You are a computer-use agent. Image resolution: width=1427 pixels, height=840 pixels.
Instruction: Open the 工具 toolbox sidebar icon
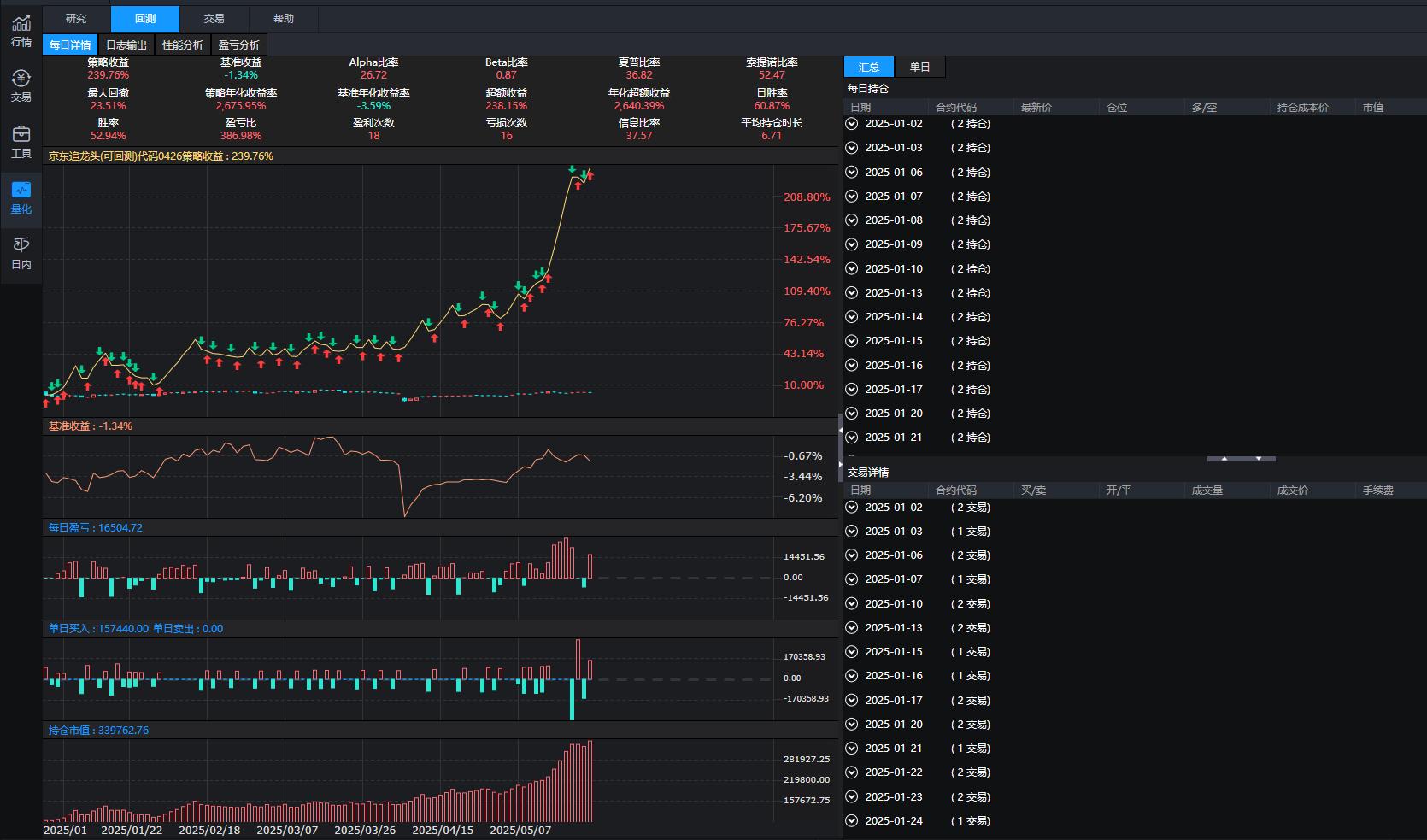click(21, 142)
